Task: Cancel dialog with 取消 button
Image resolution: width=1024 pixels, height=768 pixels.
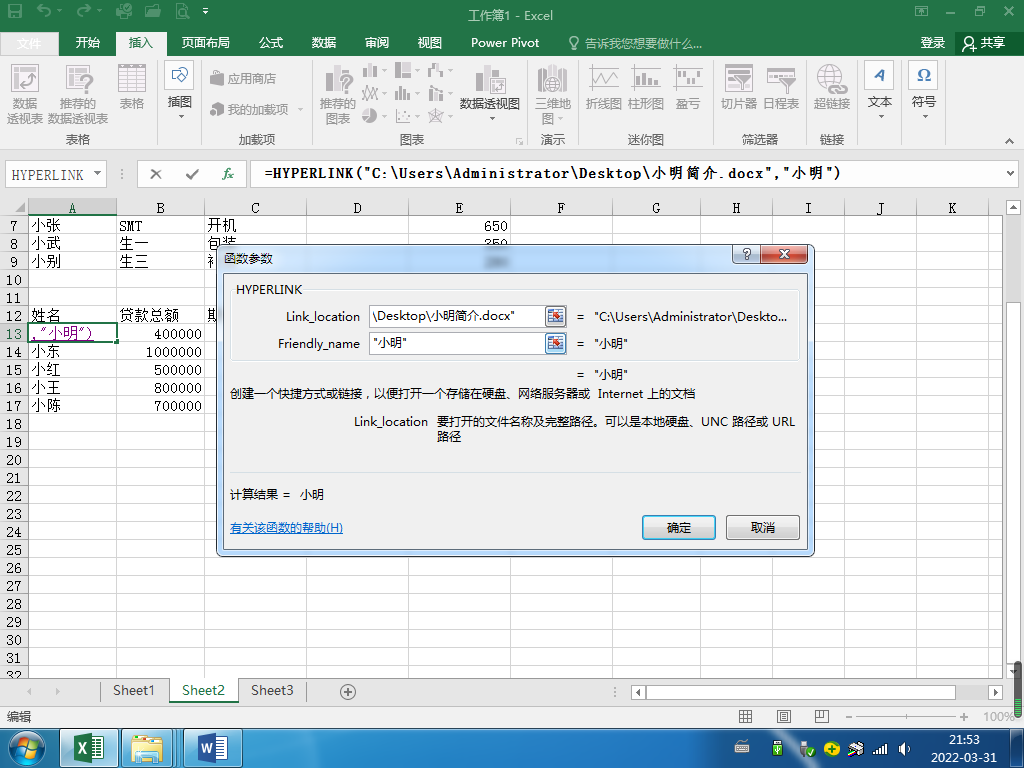Action: pos(763,528)
